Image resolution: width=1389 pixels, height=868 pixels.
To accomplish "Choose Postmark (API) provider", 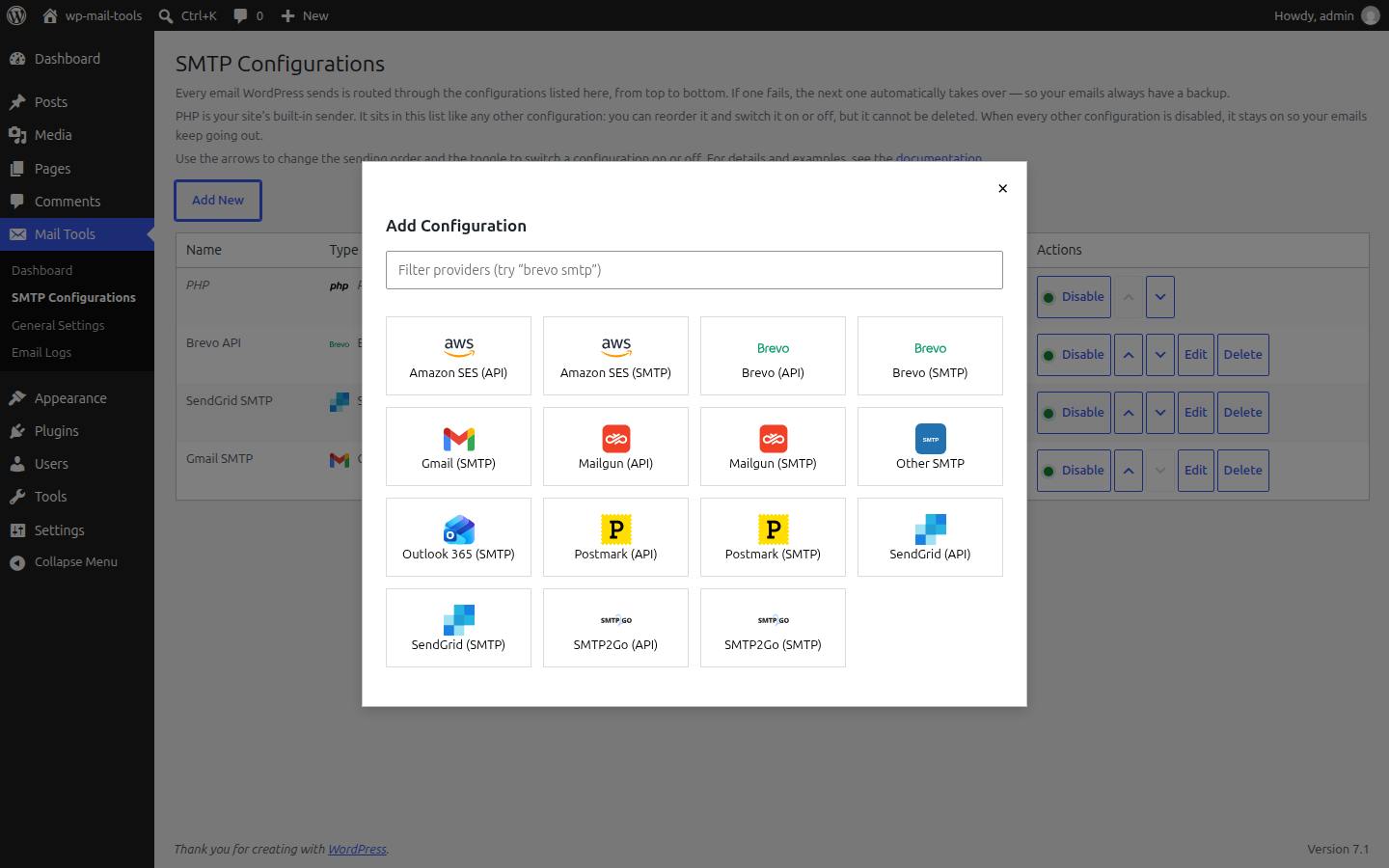I will (x=615, y=537).
